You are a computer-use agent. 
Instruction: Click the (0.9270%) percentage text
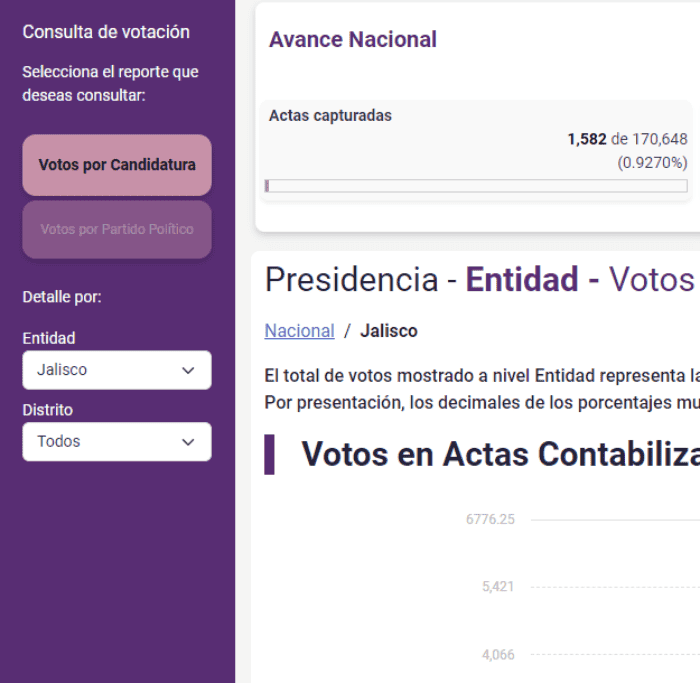tap(652, 162)
